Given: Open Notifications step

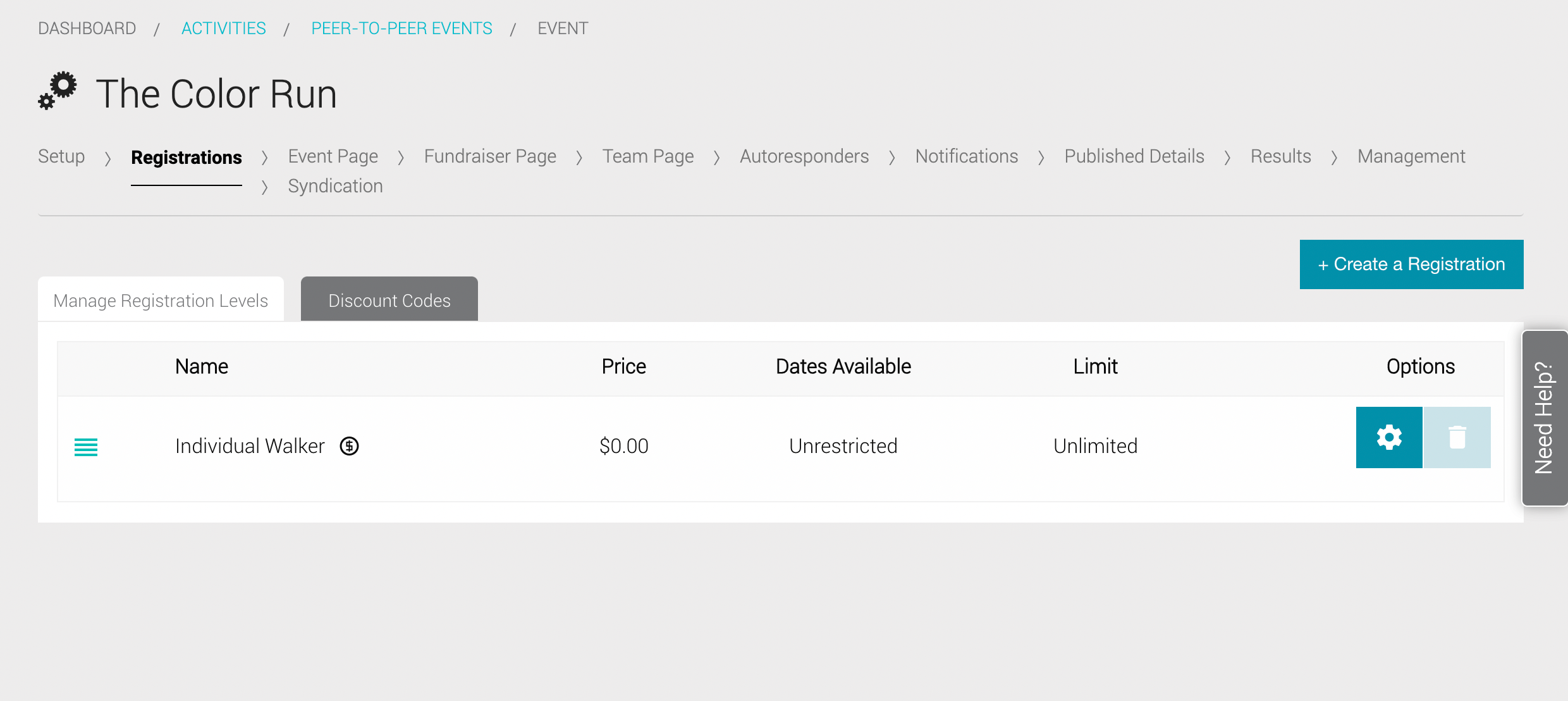Looking at the screenshot, I should click(x=967, y=156).
